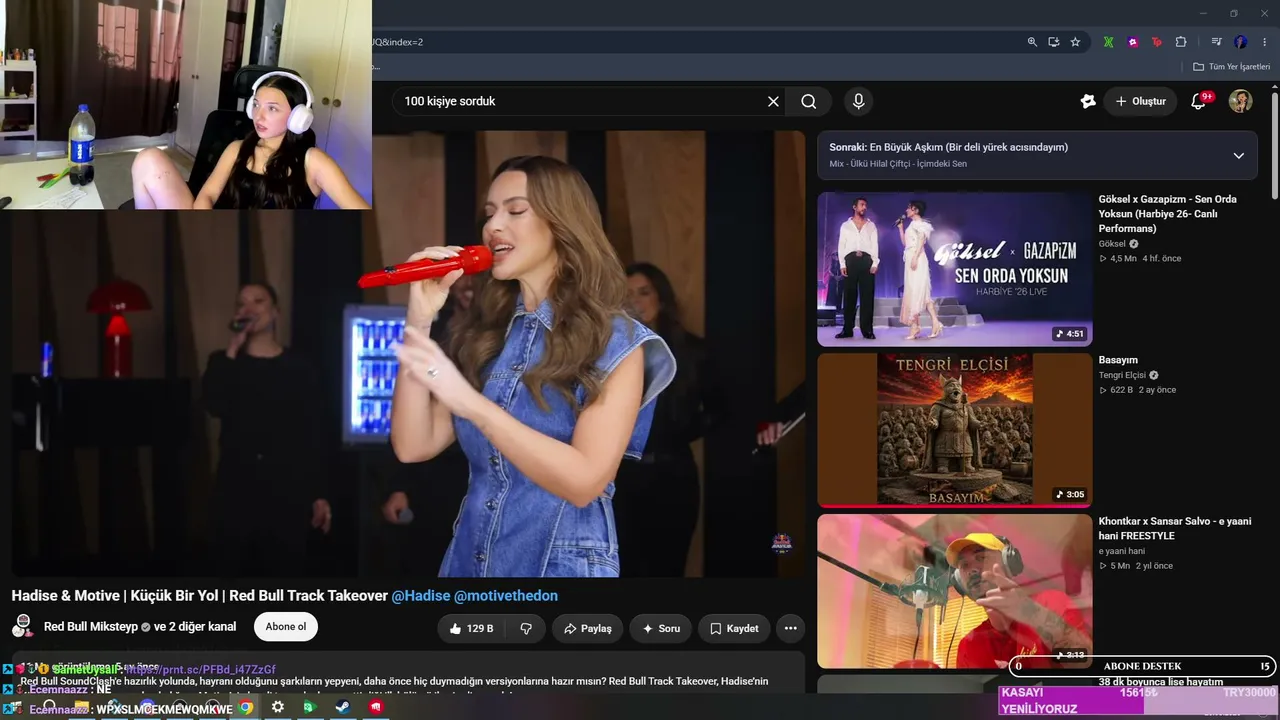This screenshot has height=720, width=1280.
Task: Open more actions three-dot menu under video
Action: 790,628
